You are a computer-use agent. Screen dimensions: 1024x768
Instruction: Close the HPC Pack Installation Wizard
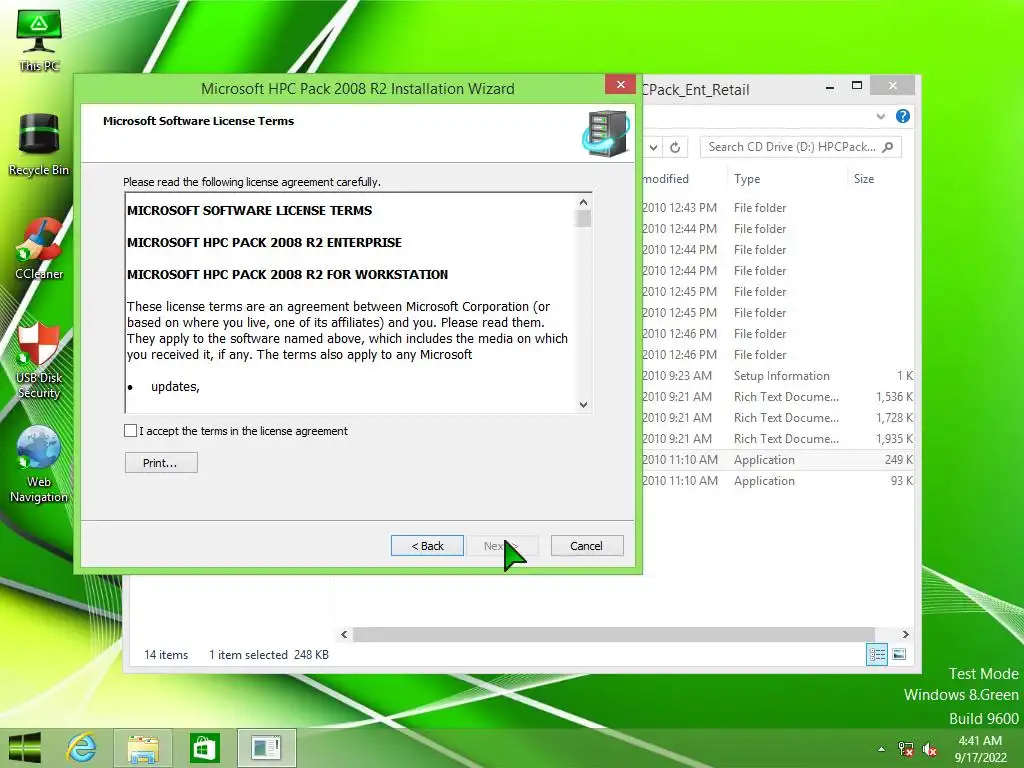point(620,85)
